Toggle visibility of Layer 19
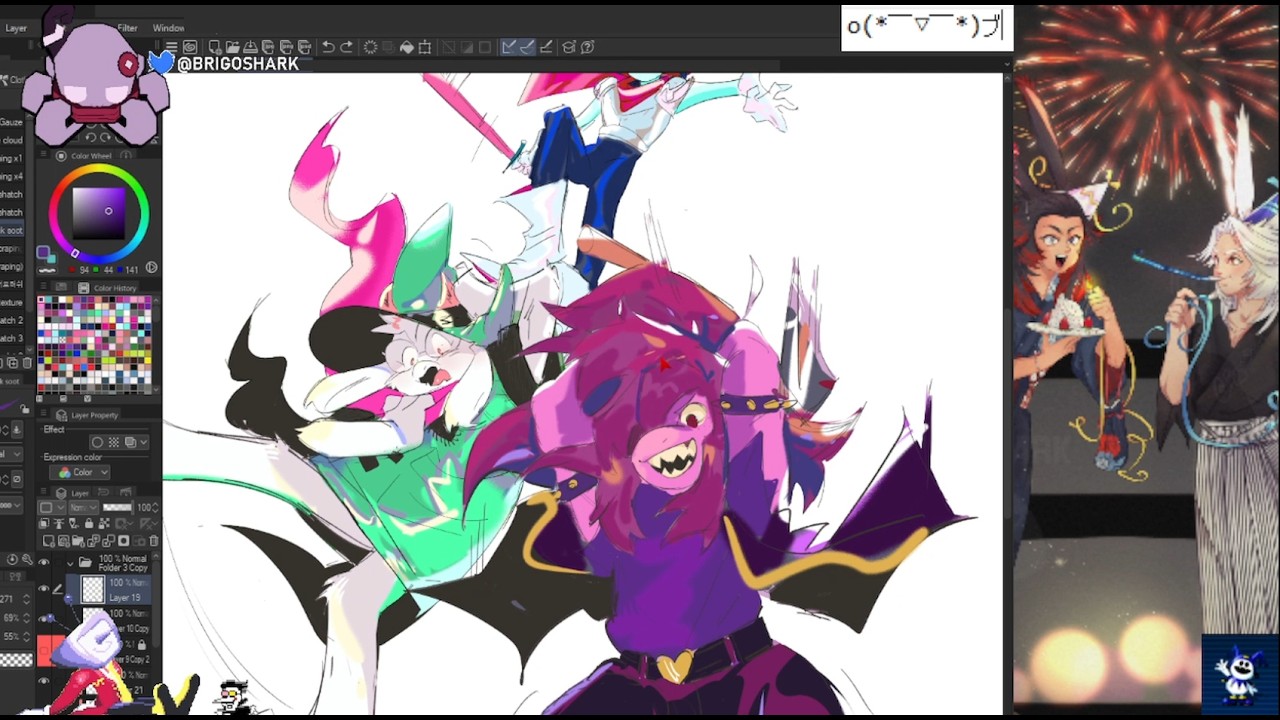This screenshot has height=720, width=1280. click(43, 589)
